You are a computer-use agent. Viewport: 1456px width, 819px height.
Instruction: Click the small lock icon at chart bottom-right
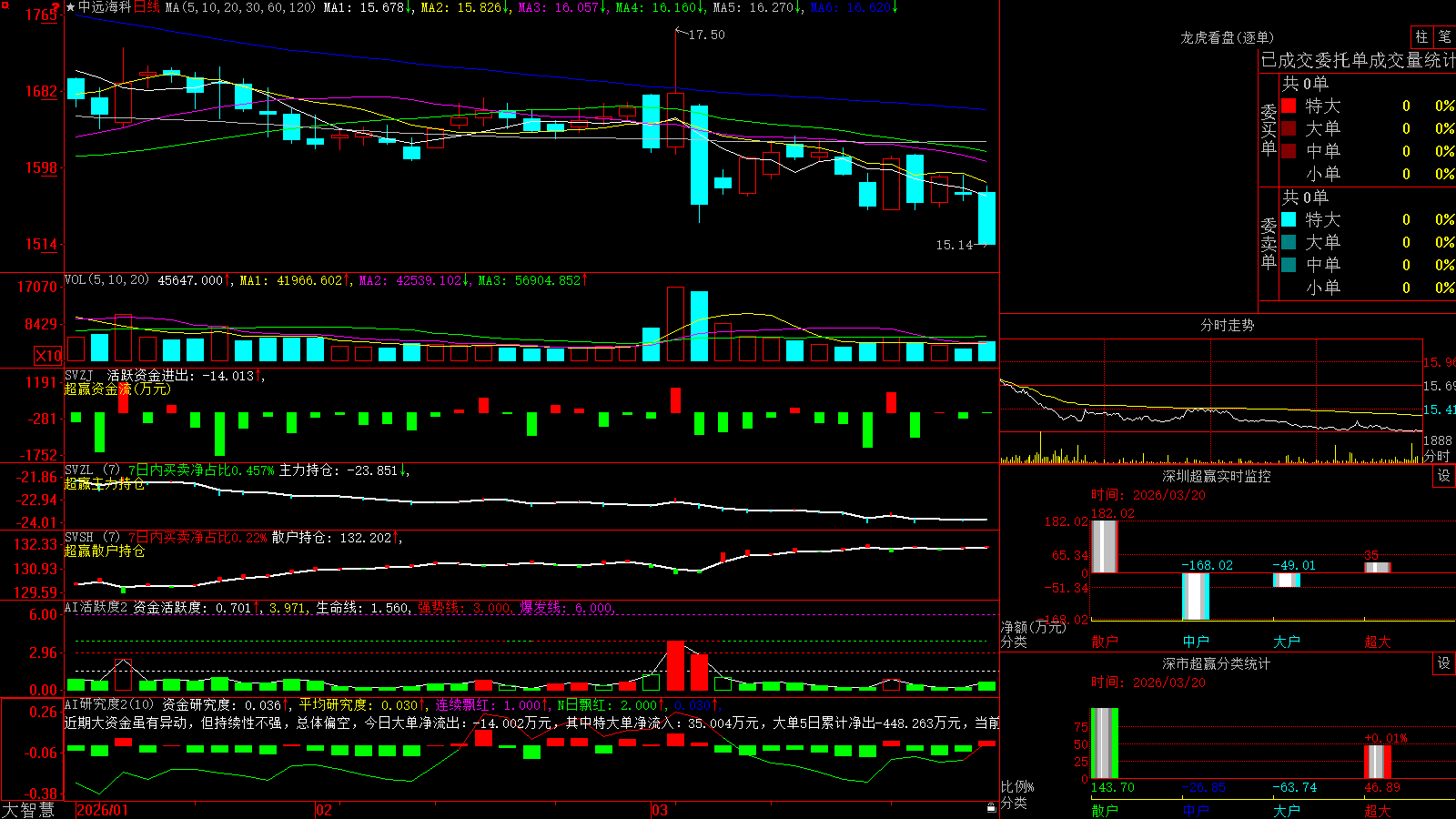992,807
